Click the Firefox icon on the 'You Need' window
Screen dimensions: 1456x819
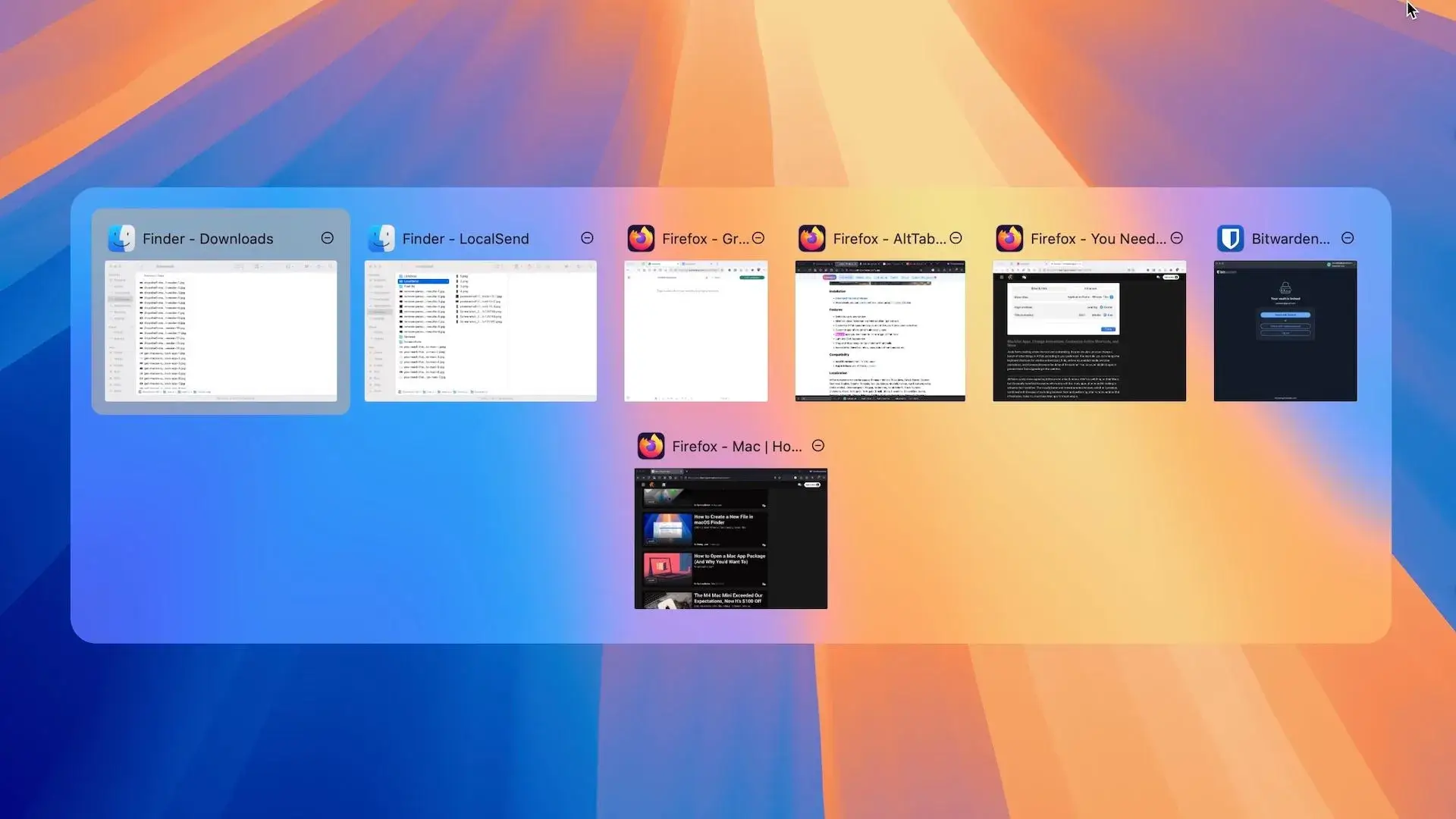[x=1009, y=238]
